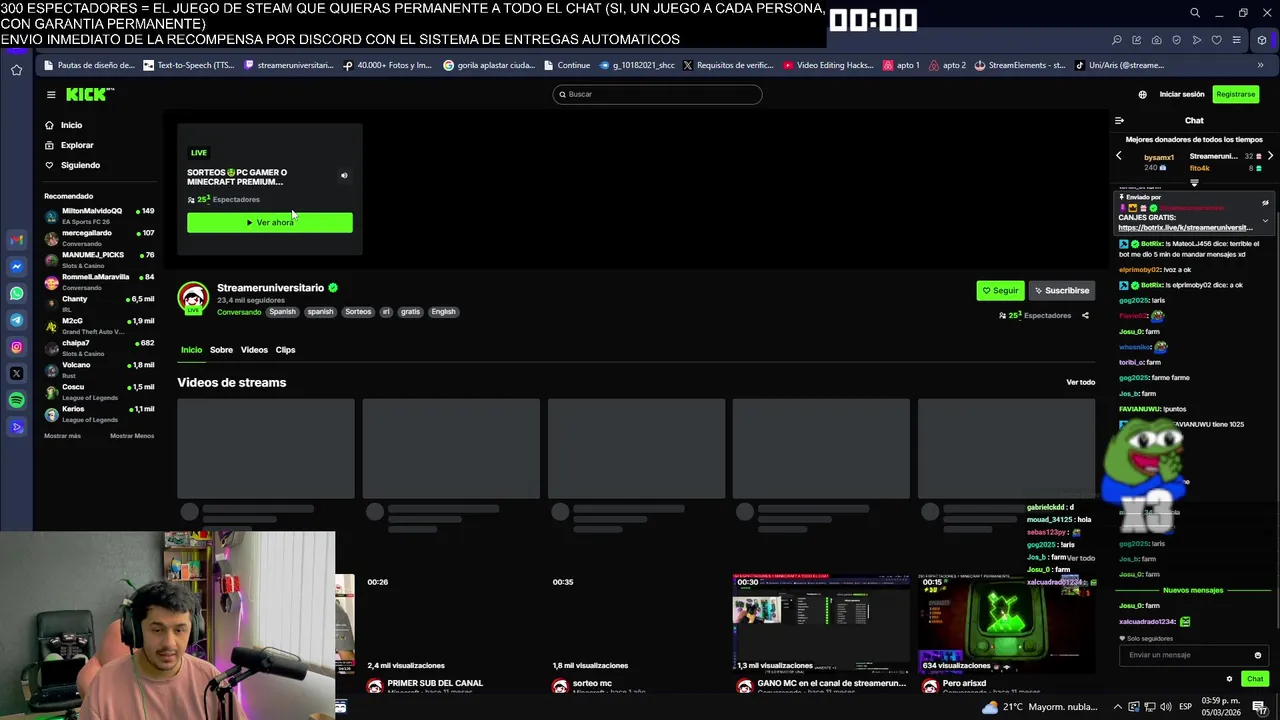Click the Sorteos tag chip
Viewport: 1280px width, 720px height.
pyautogui.click(x=358, y=312)
